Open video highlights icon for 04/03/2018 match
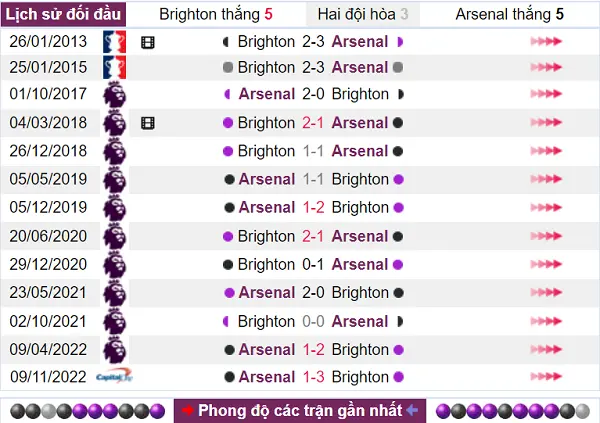Image resolution: width=600 pixels, height=423 pixels. tap(148, 123)
